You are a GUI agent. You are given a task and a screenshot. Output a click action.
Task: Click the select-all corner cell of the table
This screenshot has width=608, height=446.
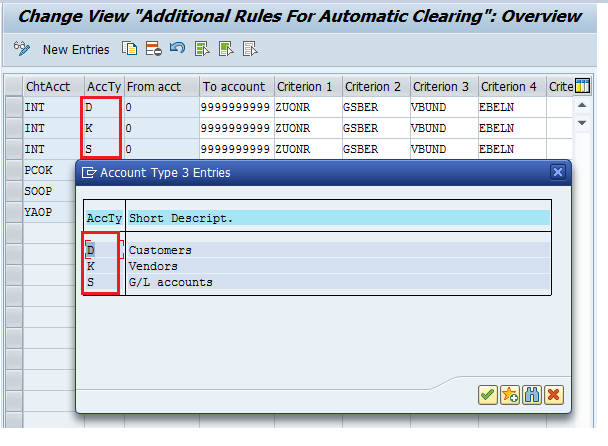pos(14,86)
